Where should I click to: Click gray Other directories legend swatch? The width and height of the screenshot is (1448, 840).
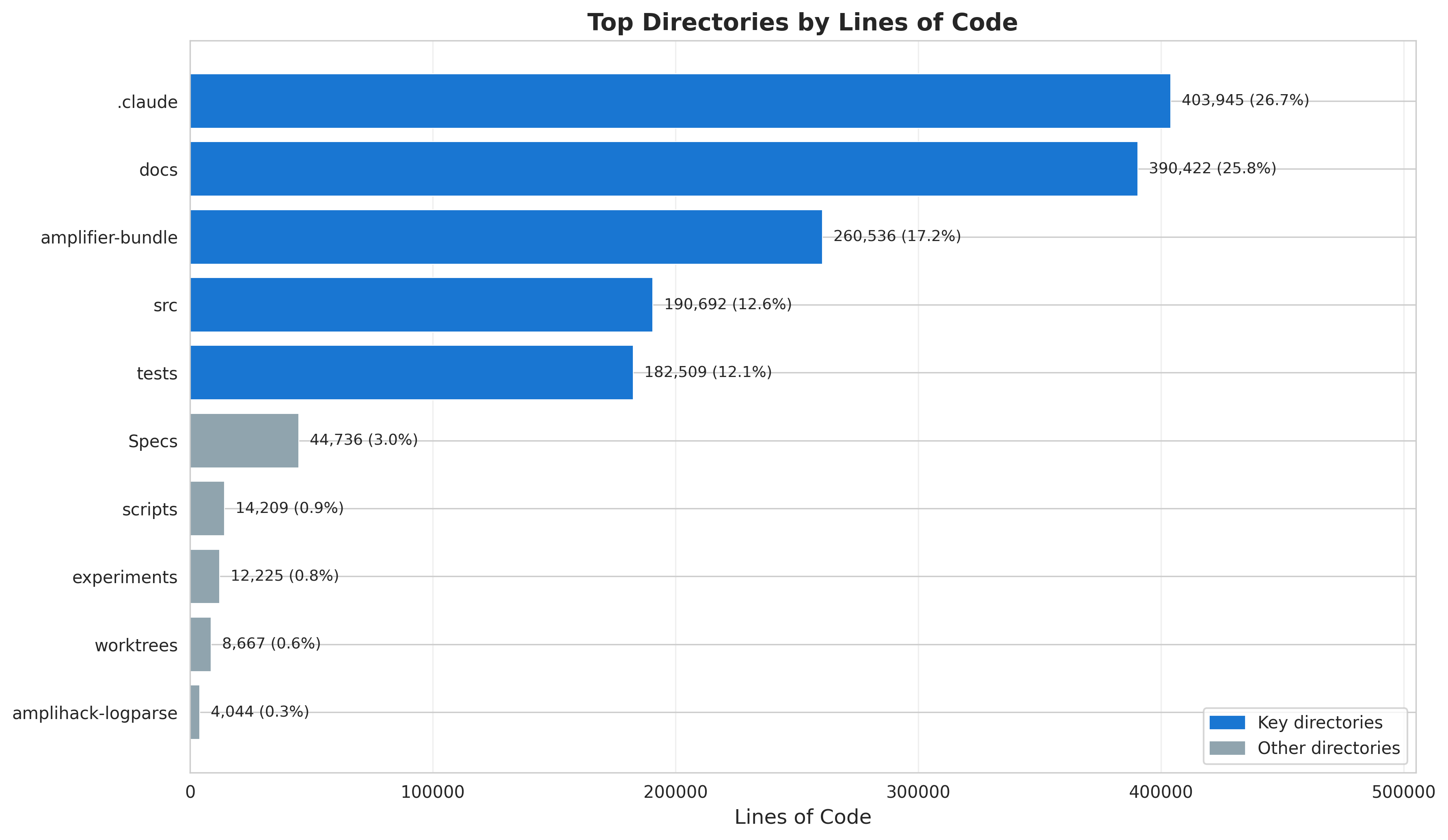point(1227,748)
